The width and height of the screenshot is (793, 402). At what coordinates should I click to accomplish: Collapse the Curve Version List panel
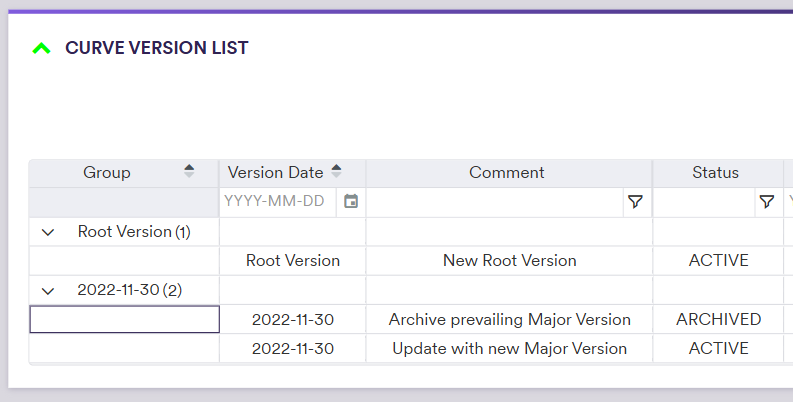point(41,48)
